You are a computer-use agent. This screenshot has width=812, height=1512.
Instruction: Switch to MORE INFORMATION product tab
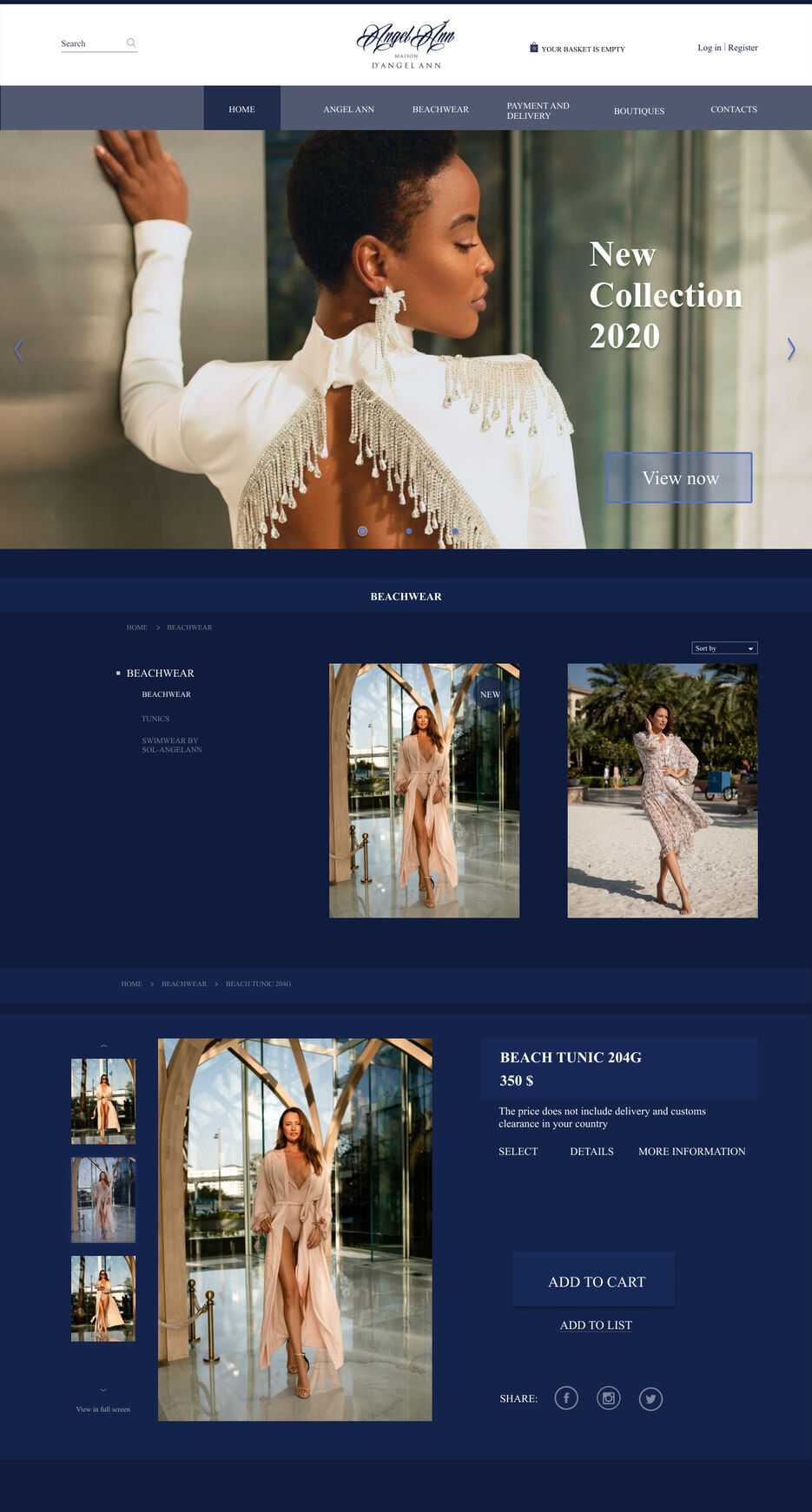click(x=692, y=1152)
